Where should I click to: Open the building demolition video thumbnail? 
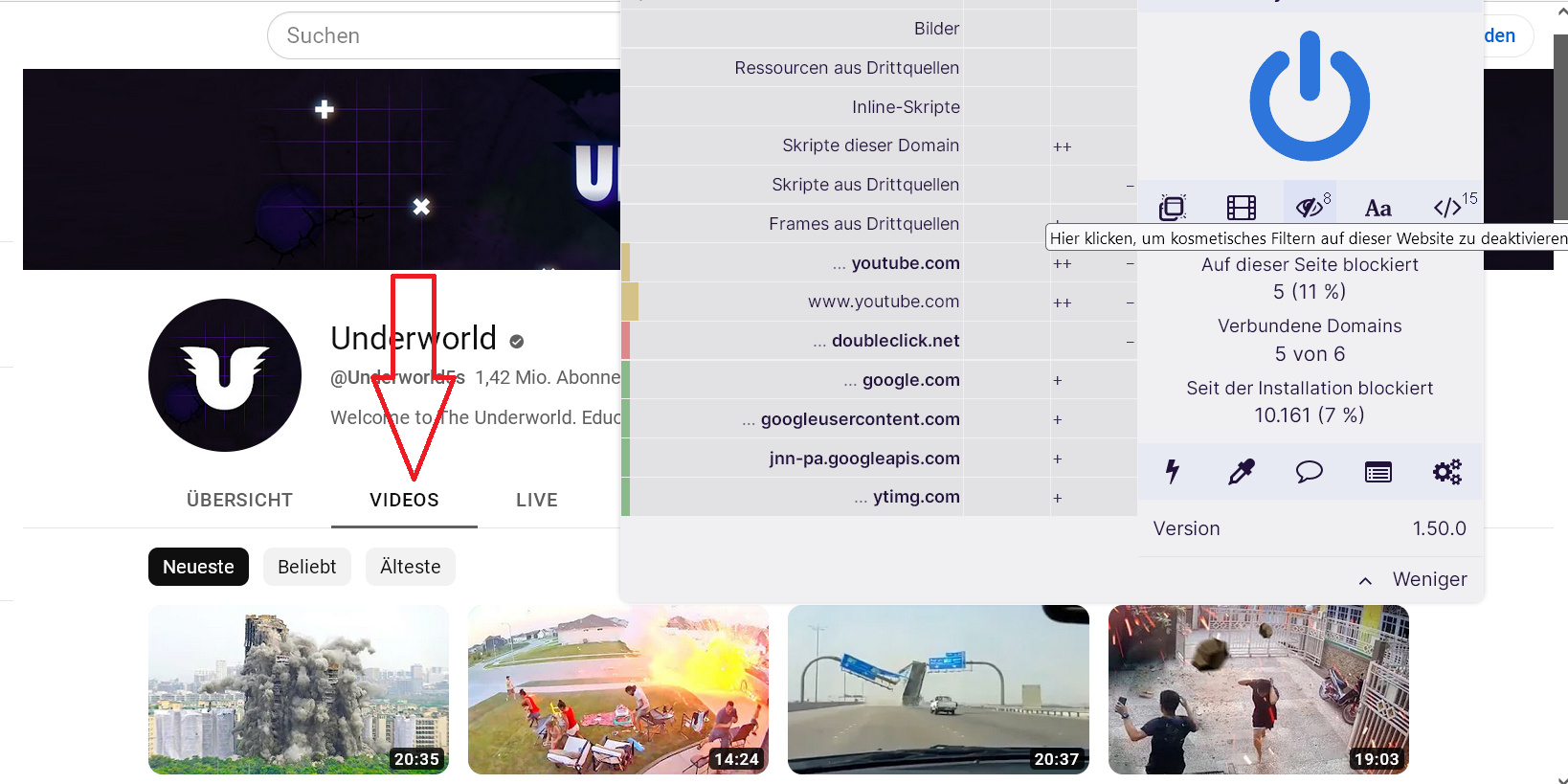pyautogui.click(x=299, y=689)
